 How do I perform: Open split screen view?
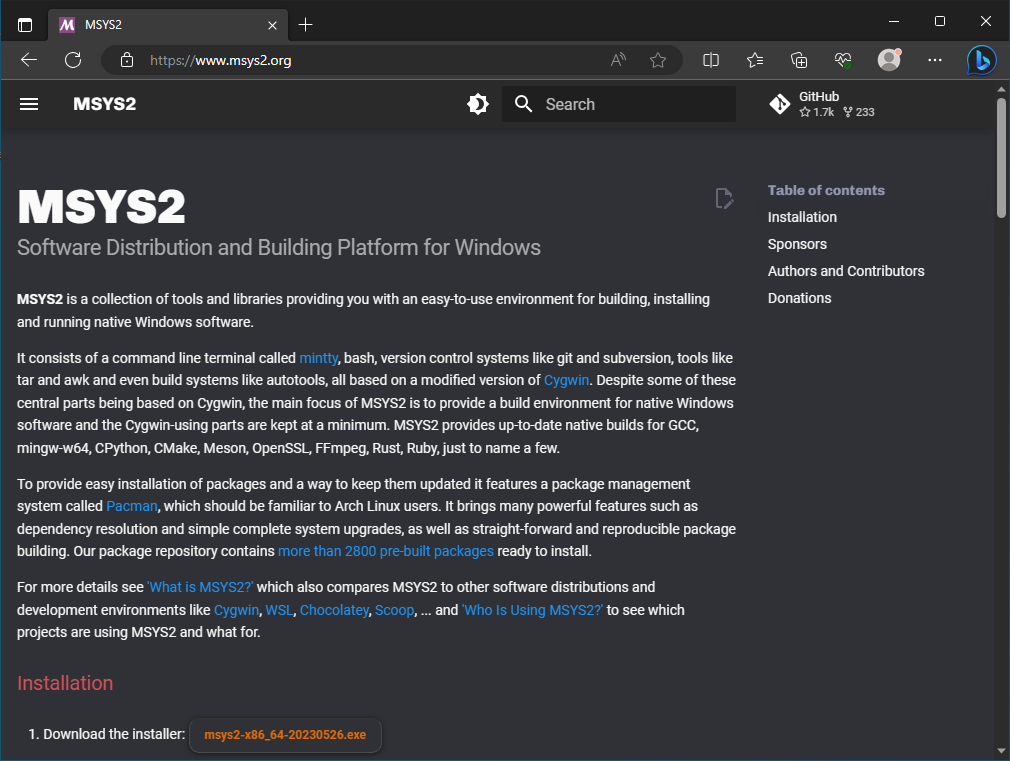coord(710,60)
